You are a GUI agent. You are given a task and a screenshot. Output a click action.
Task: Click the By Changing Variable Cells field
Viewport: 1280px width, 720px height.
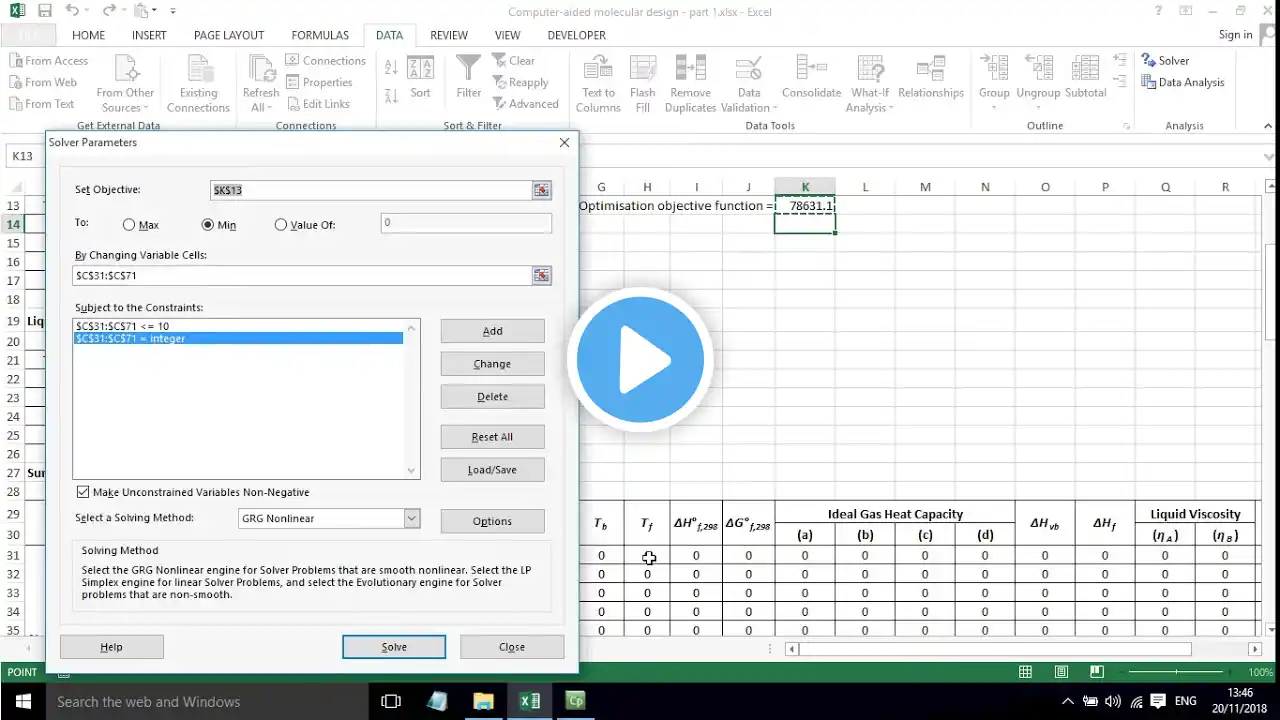pos(302,275)
